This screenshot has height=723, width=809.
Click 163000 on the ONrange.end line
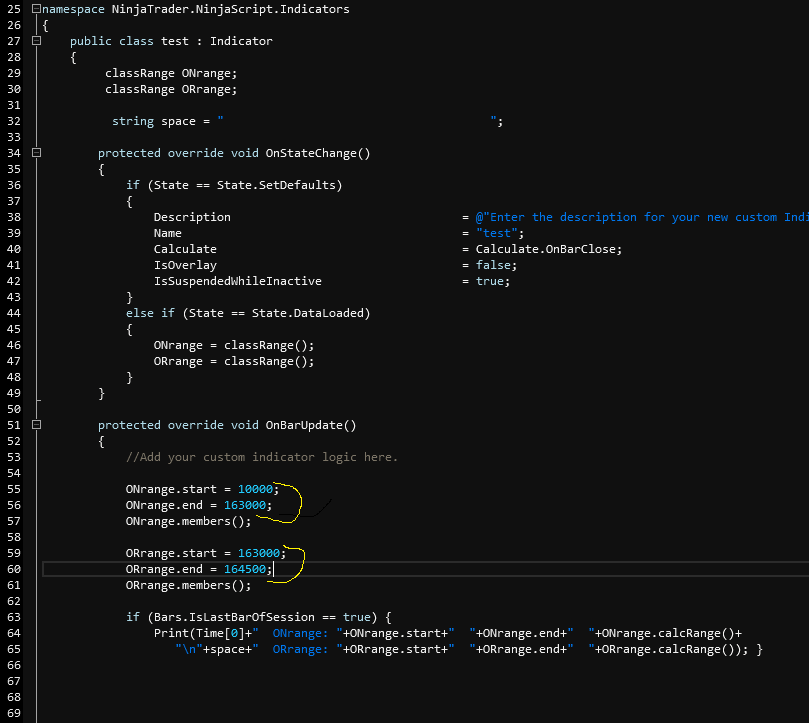pyautogui.click(x=245, y=505)
